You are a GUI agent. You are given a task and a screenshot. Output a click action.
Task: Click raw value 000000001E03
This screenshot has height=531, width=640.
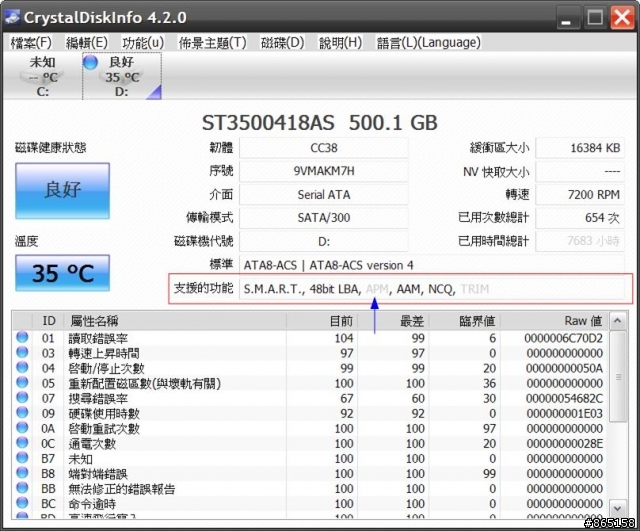point(564,414)
